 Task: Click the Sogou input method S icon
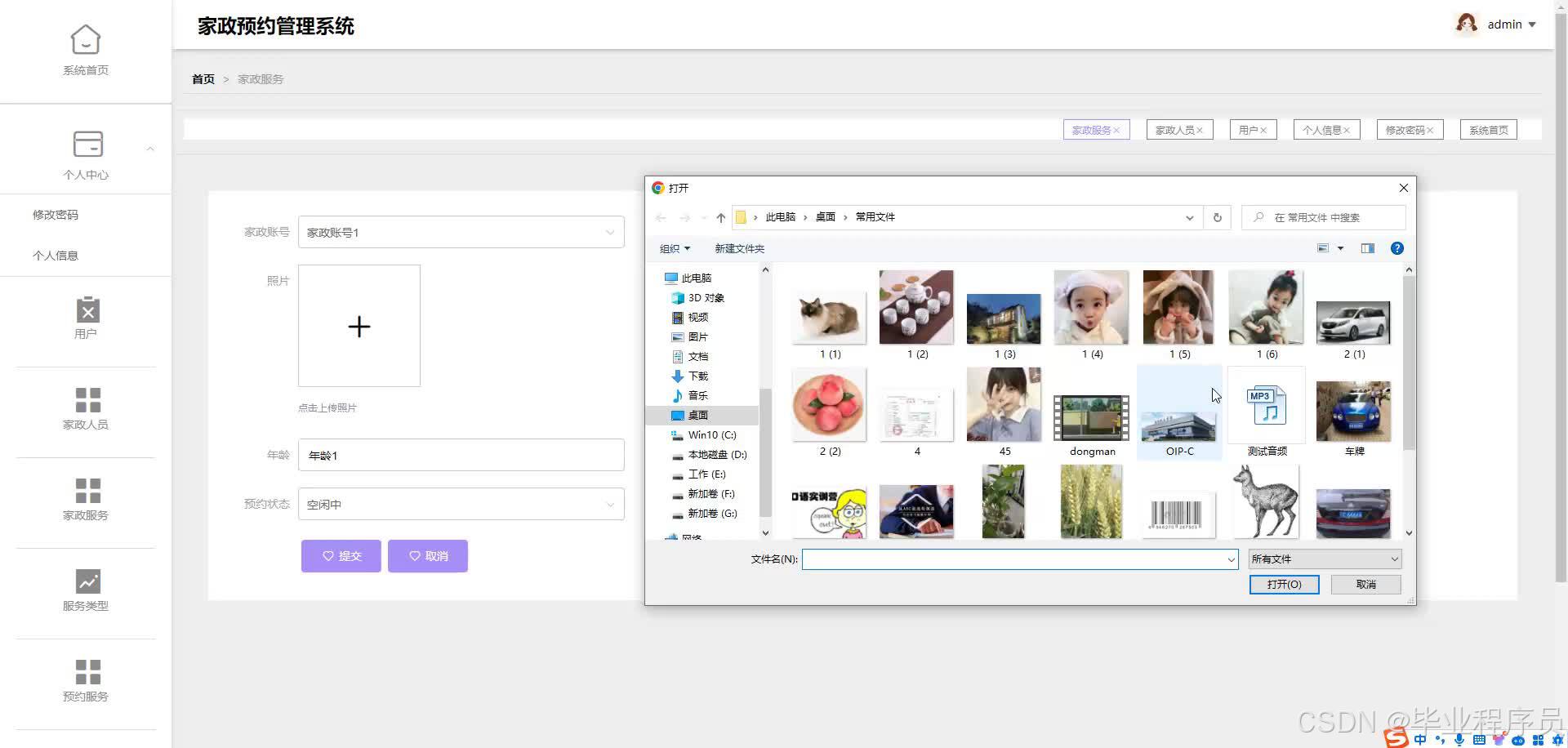1396,738
